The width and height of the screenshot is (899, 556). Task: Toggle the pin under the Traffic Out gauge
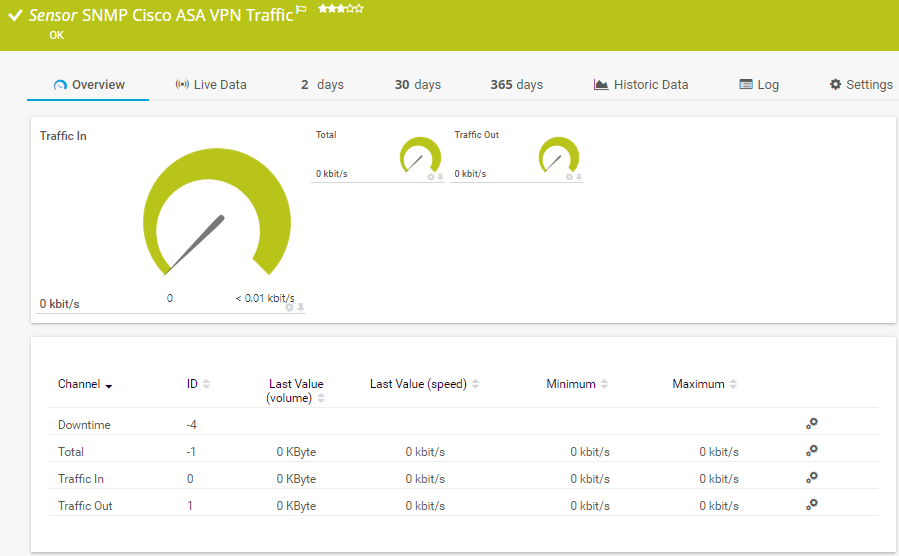(579, 177)
